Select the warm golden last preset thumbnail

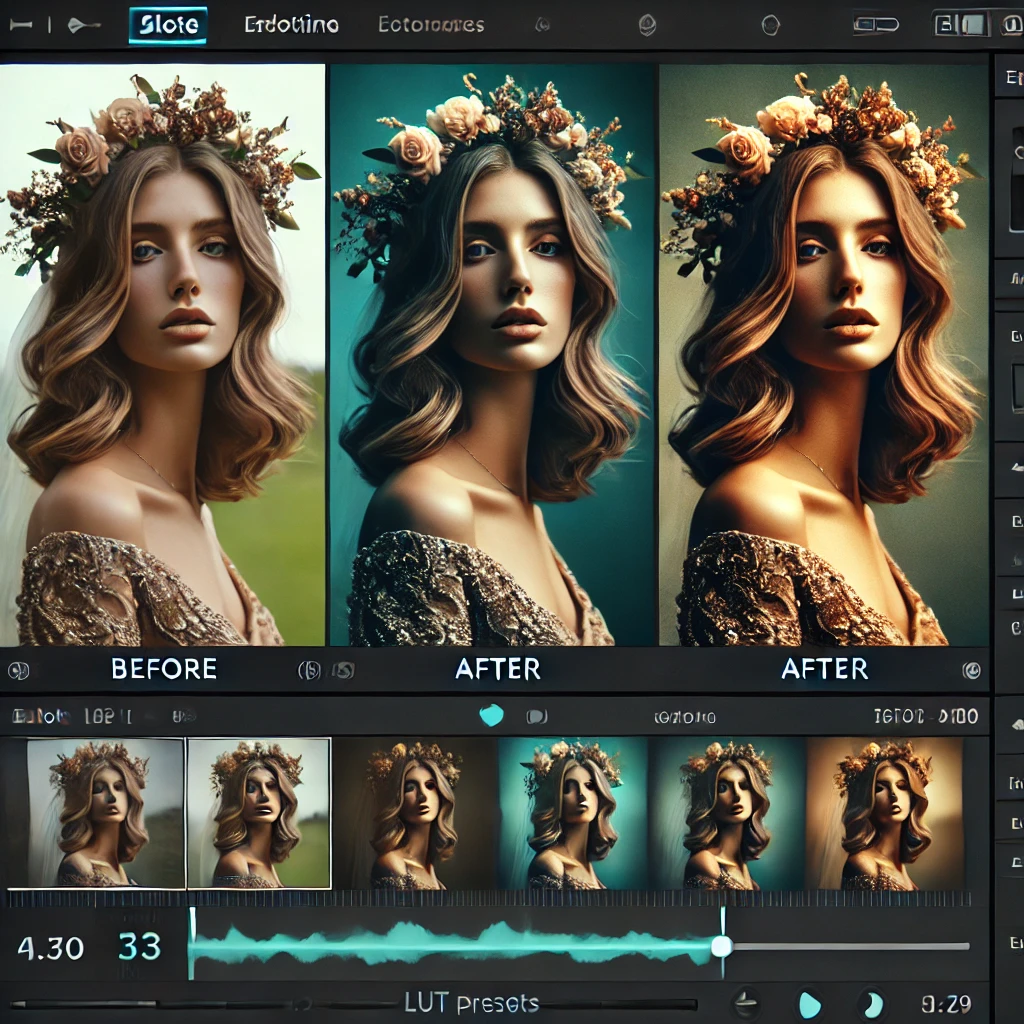884,813
